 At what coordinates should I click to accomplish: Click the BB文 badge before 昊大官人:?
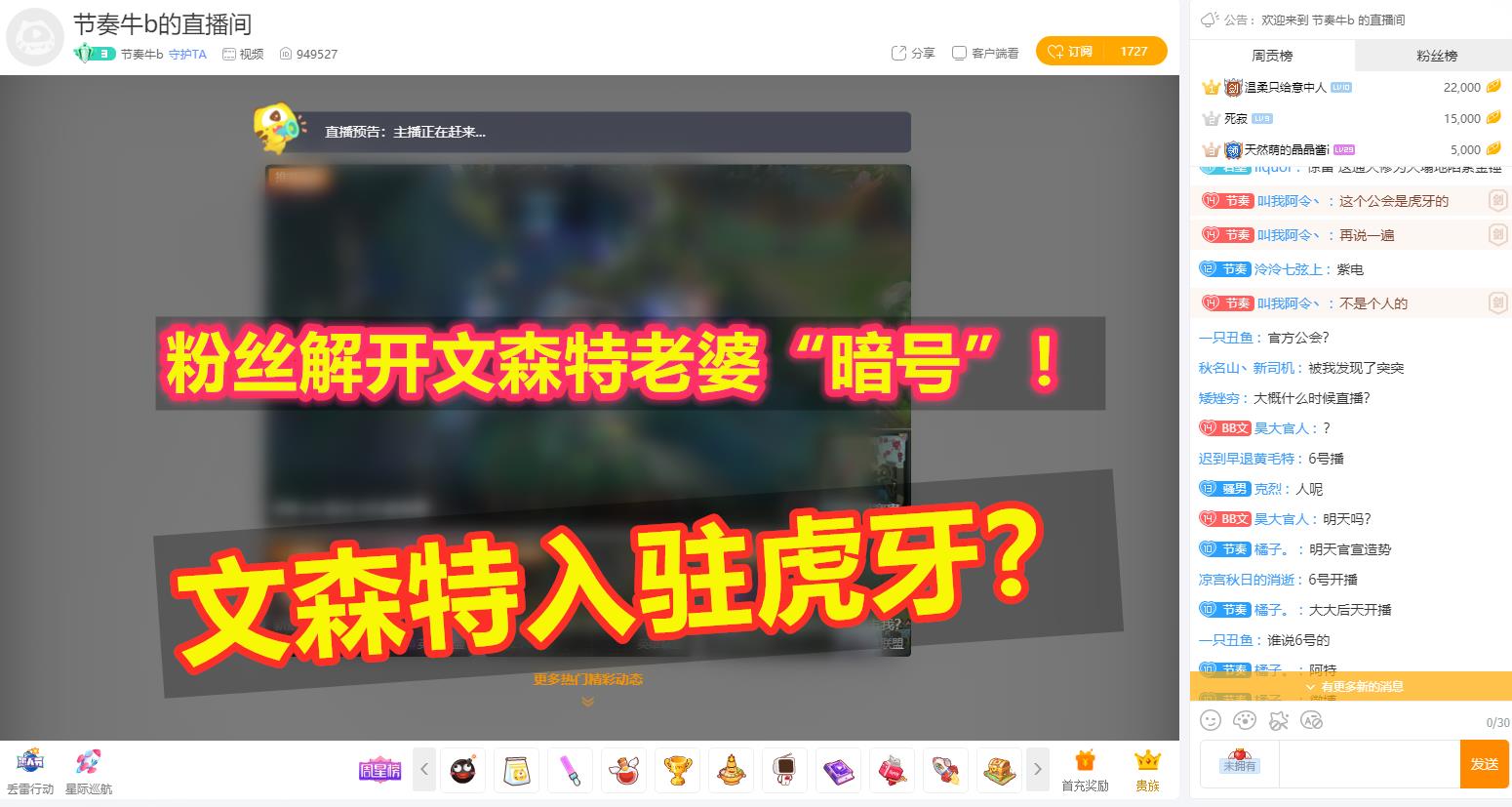coord(1224,428)
